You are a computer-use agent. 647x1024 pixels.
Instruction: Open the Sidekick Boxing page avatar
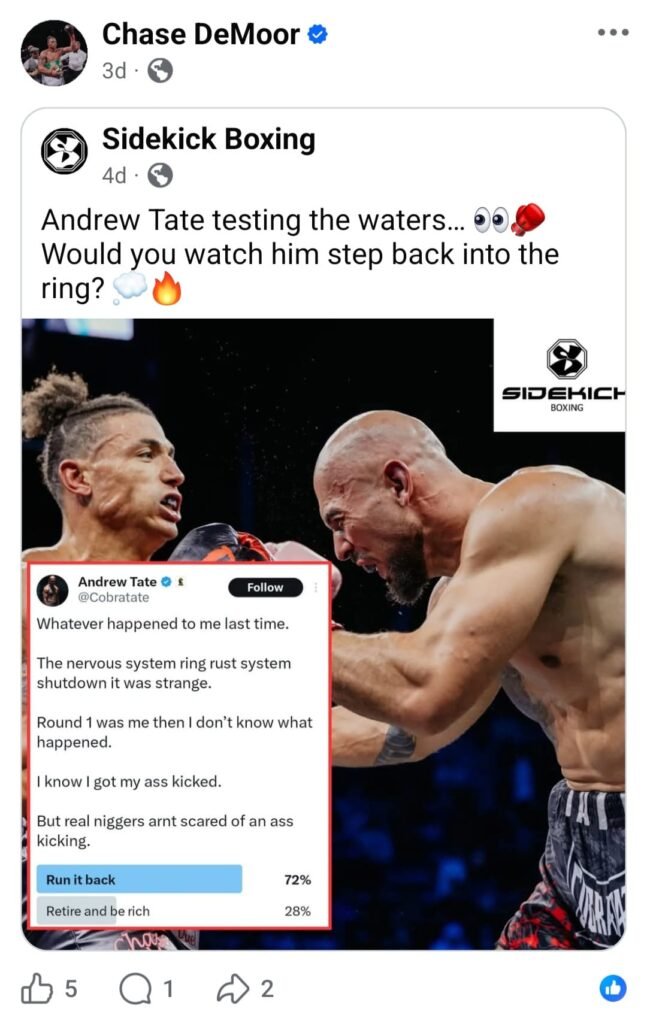(x=64, y=152)
